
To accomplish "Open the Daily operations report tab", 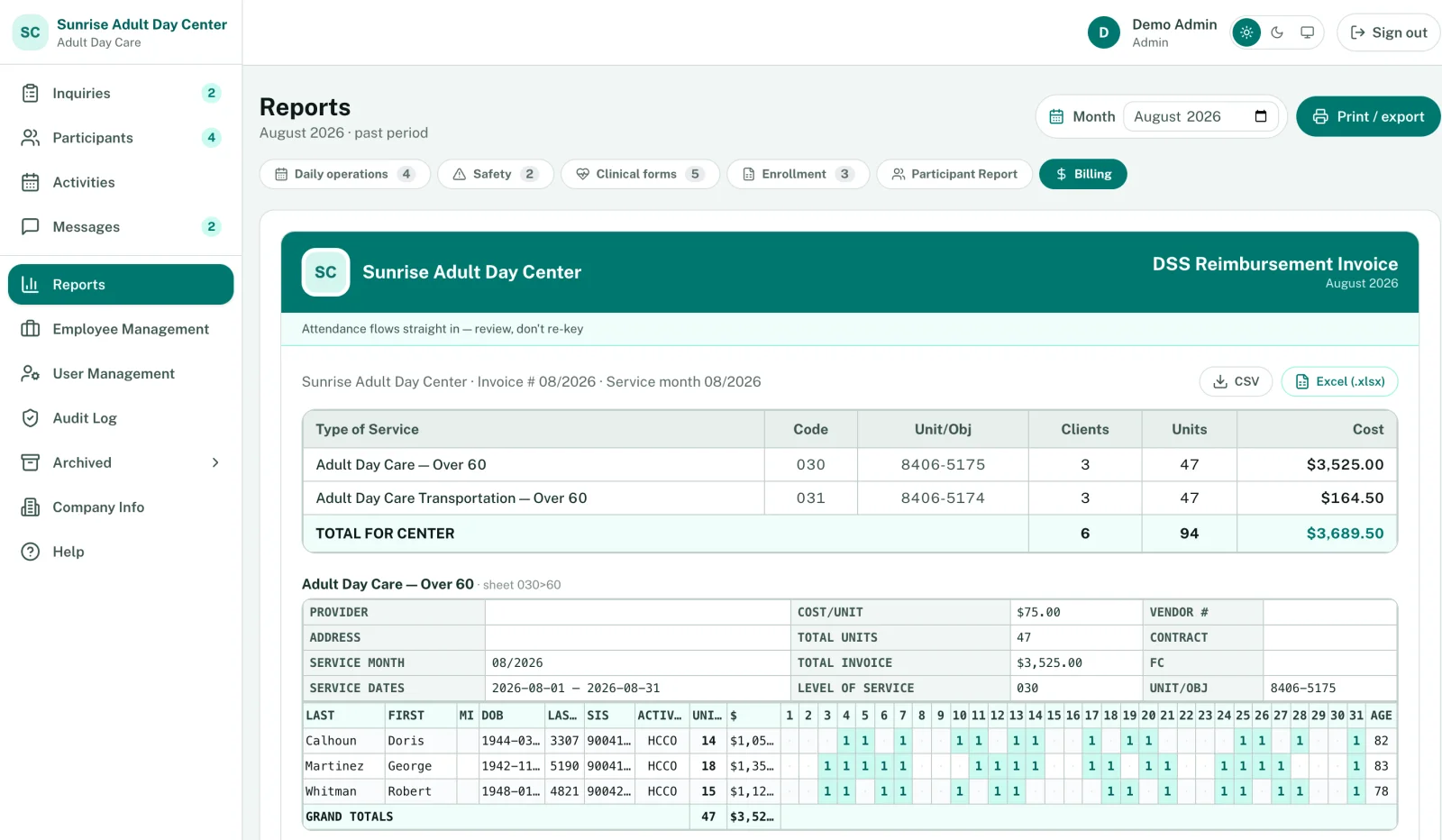I will coord(345,174).
